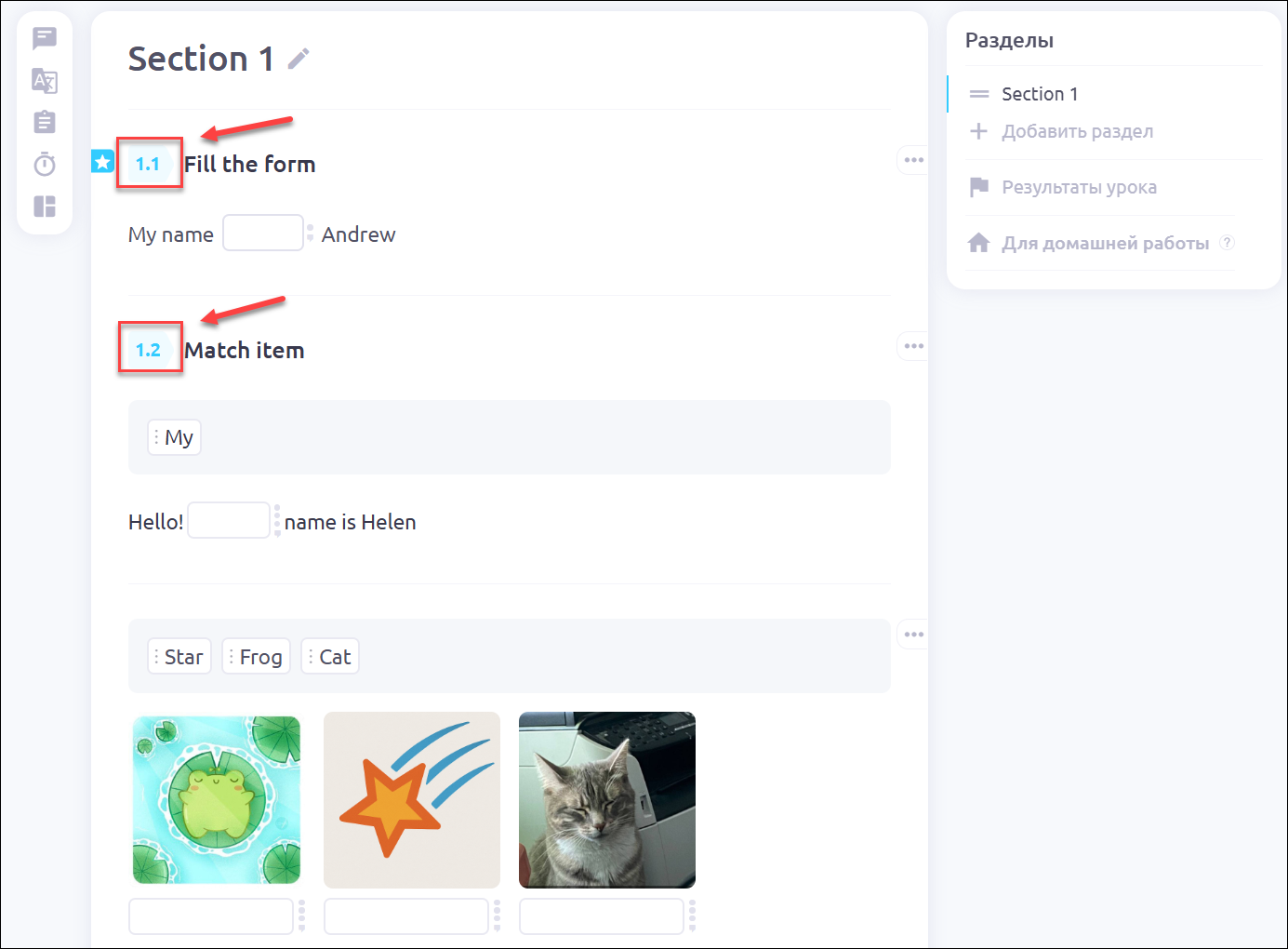Viewport: 1288px width, 949px height.
Task: Click the sleeping cat photo
Action: coord(607,800)
